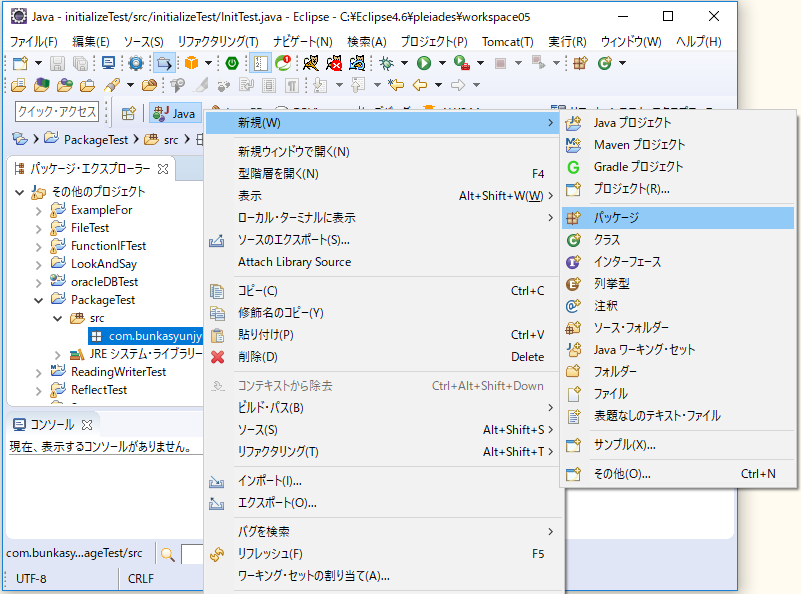
Task: Expand JRE システム・ライブラリー node
Action: pyautogui.click(x=58, y=354)
